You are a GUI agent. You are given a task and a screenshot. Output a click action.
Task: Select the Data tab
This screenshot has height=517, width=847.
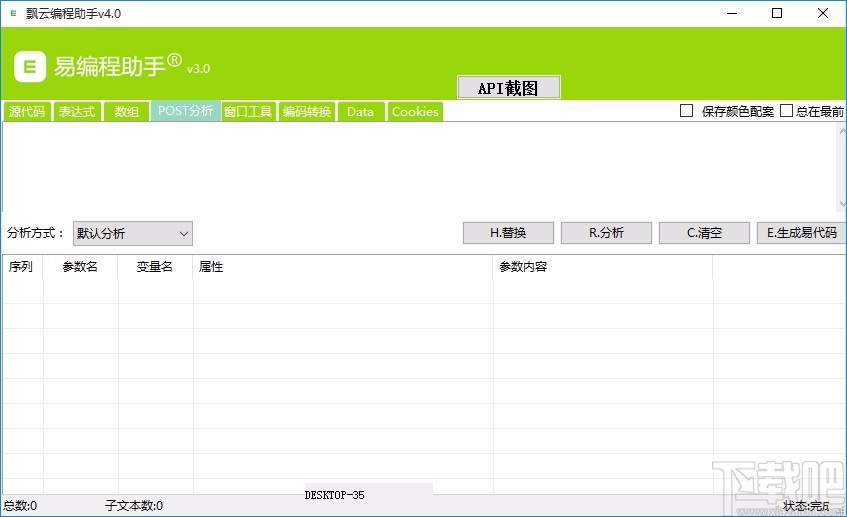tap(360, 111)
